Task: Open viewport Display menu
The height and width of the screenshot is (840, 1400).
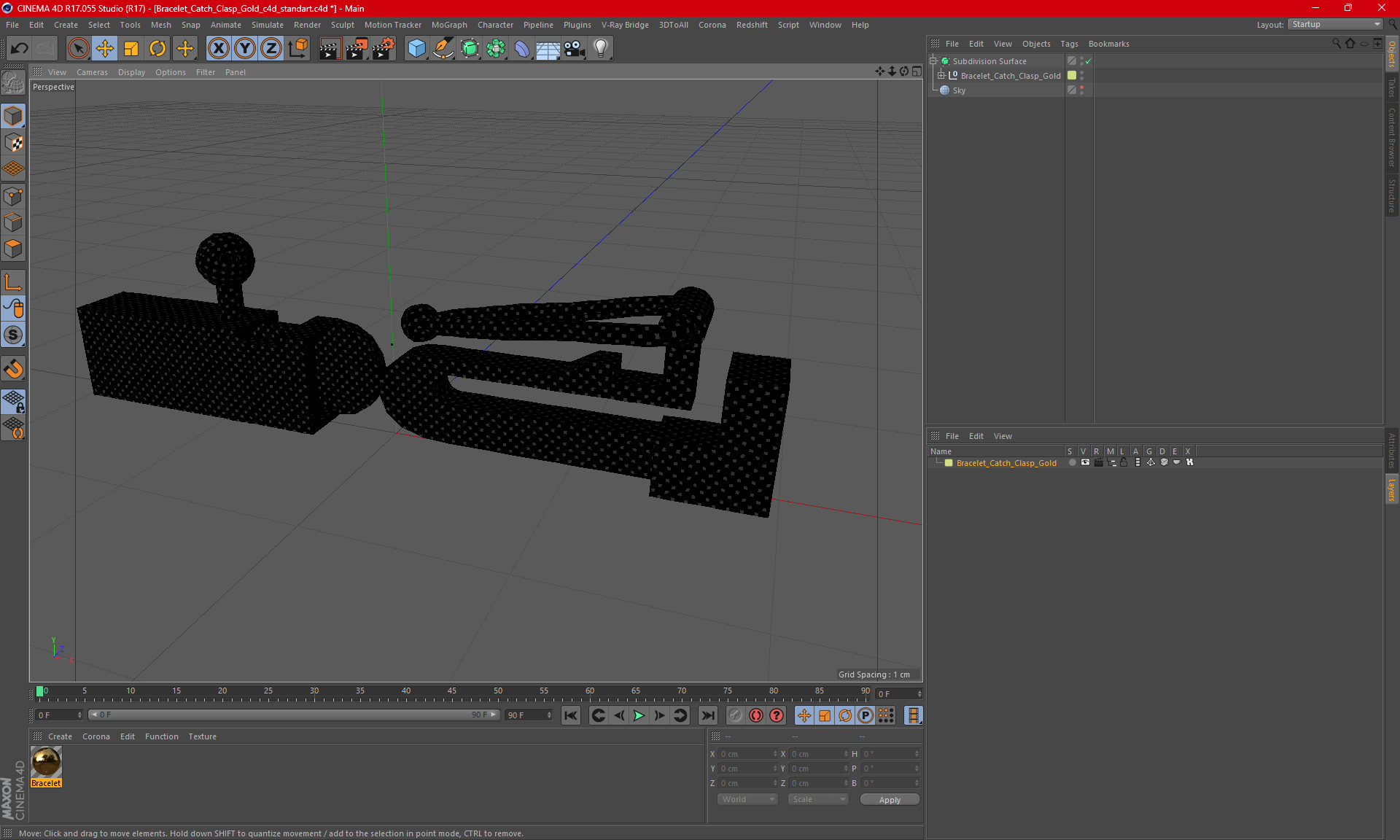Action: click(131, 72)
